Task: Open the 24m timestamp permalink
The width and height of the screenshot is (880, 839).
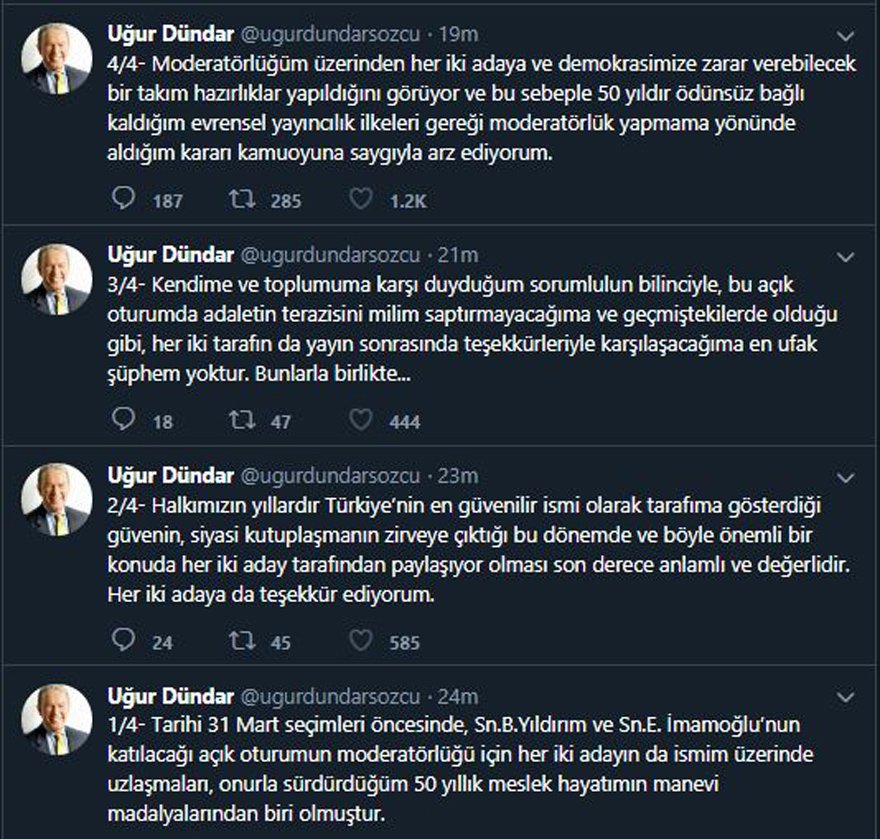Action: coord(458,696)
